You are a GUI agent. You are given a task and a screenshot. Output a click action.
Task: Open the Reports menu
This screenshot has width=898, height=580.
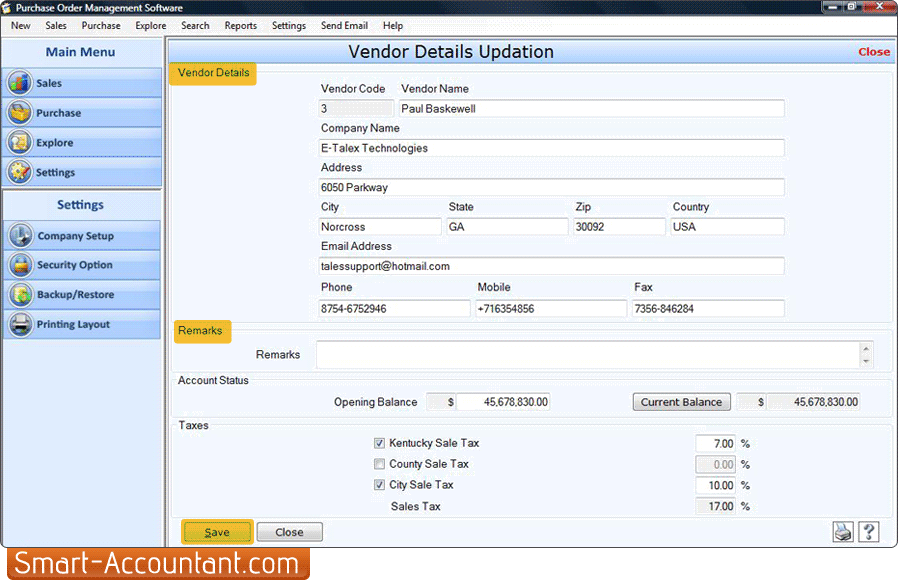point(240,25)
